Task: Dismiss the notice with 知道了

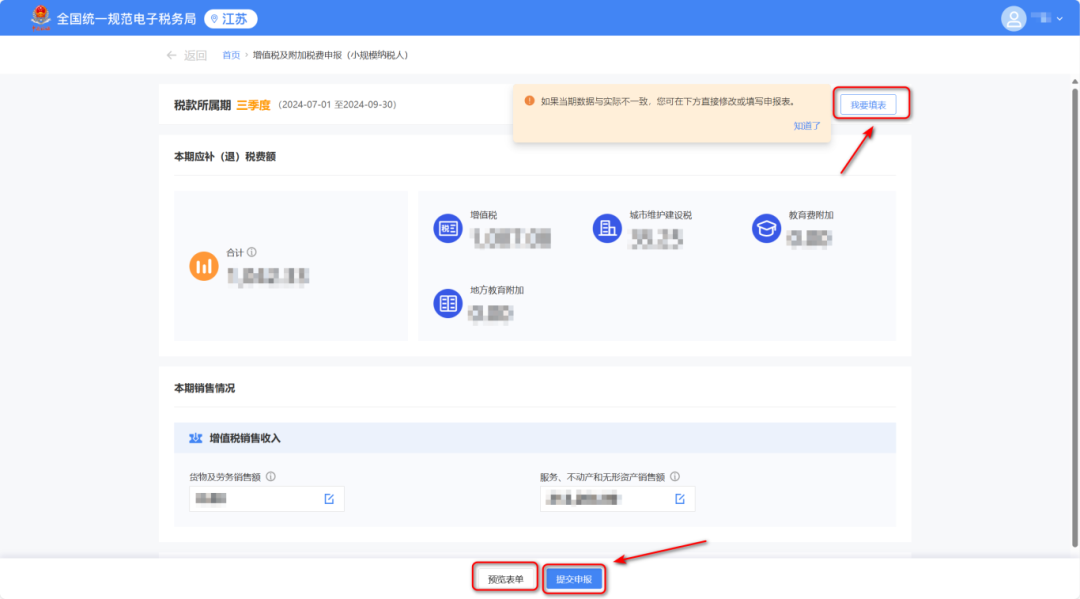Action: 806,126
